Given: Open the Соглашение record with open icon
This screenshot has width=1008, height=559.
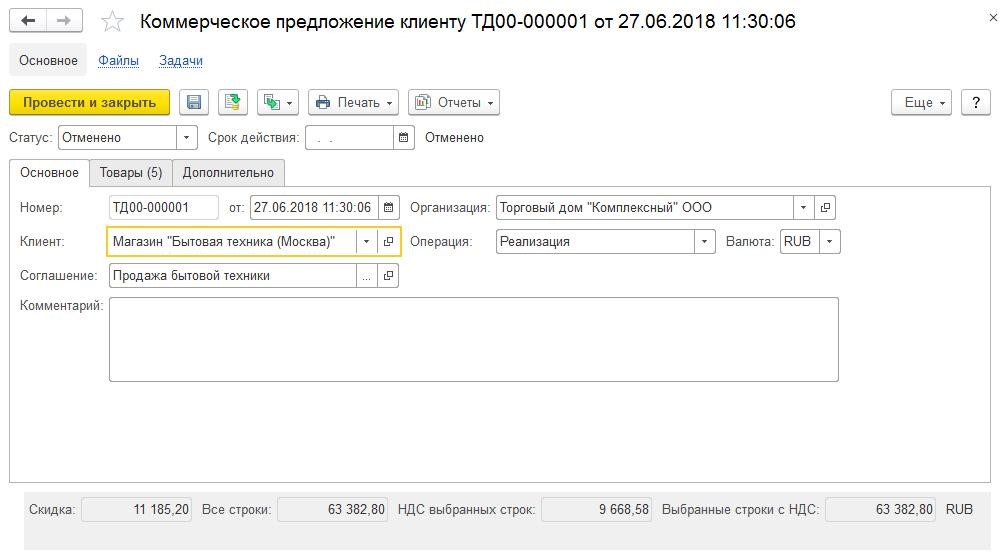Looking at the screenshot, I should tap(388, 276).
